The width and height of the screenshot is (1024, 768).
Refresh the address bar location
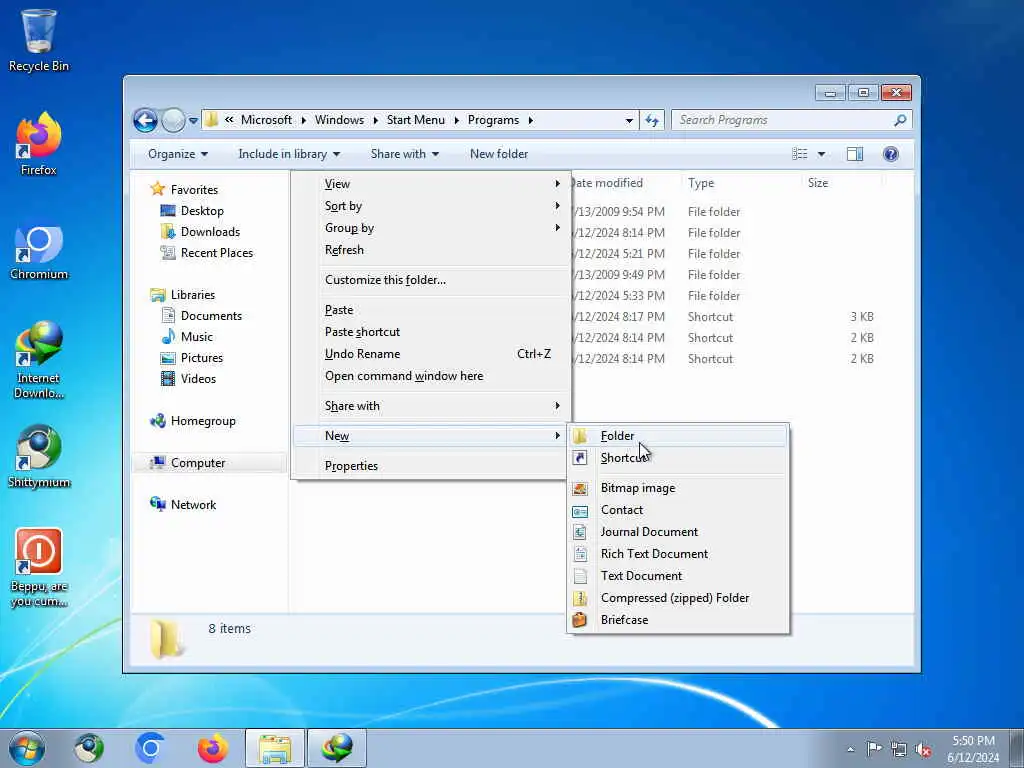652,120
